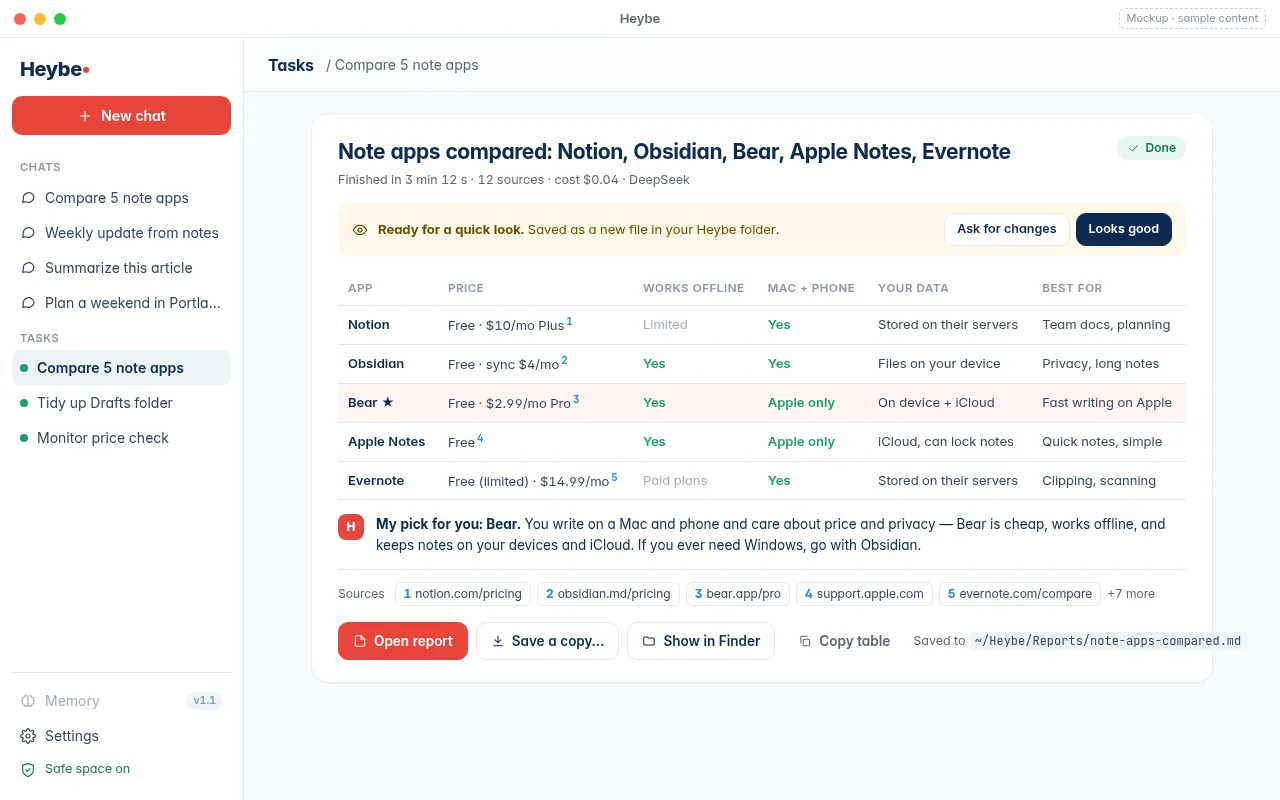Click chat bubble icon beside Weekly update from notes

(x=28, y=233)
